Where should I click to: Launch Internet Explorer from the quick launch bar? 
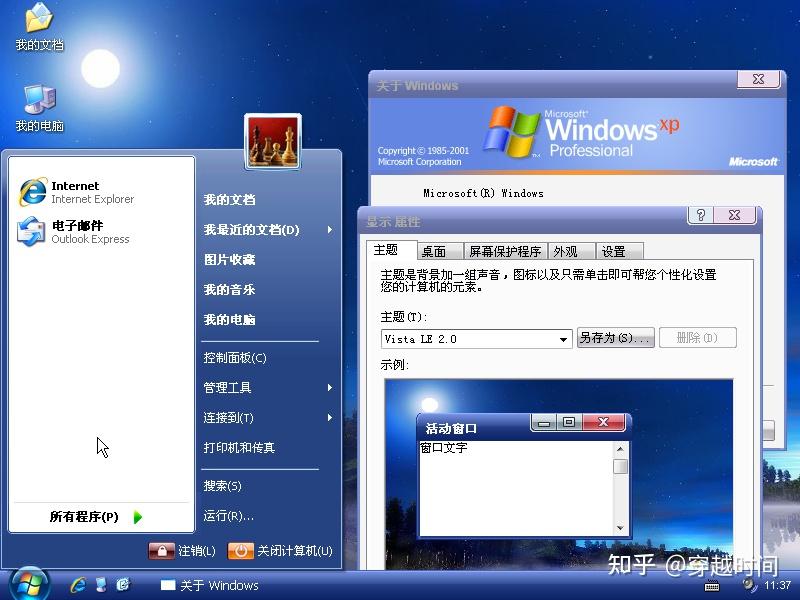[x=78, y=585]
